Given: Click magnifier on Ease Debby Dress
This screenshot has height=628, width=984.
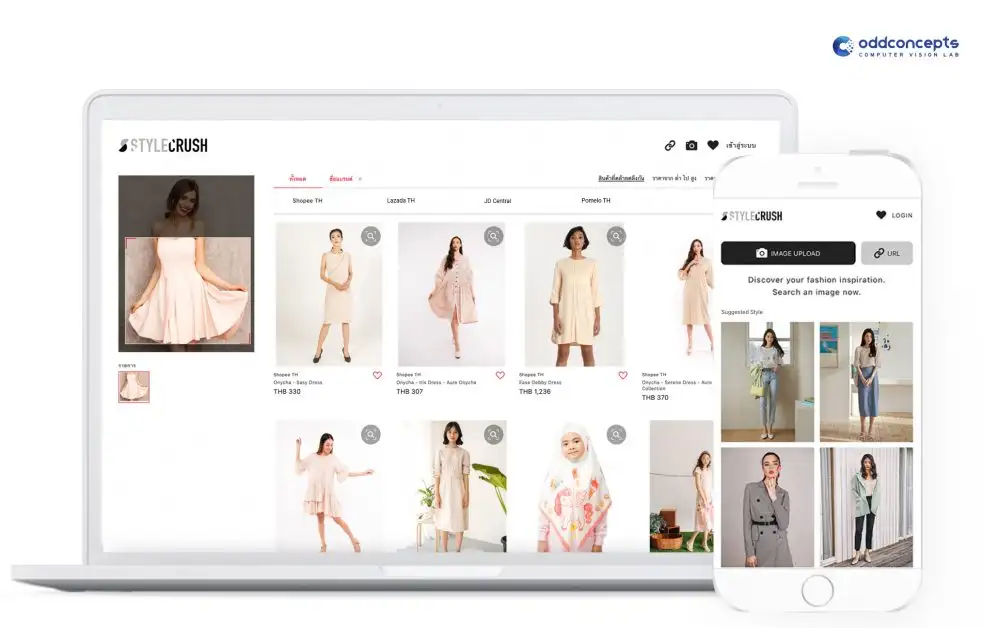Looking at the screenshot, I should (616, 236).
